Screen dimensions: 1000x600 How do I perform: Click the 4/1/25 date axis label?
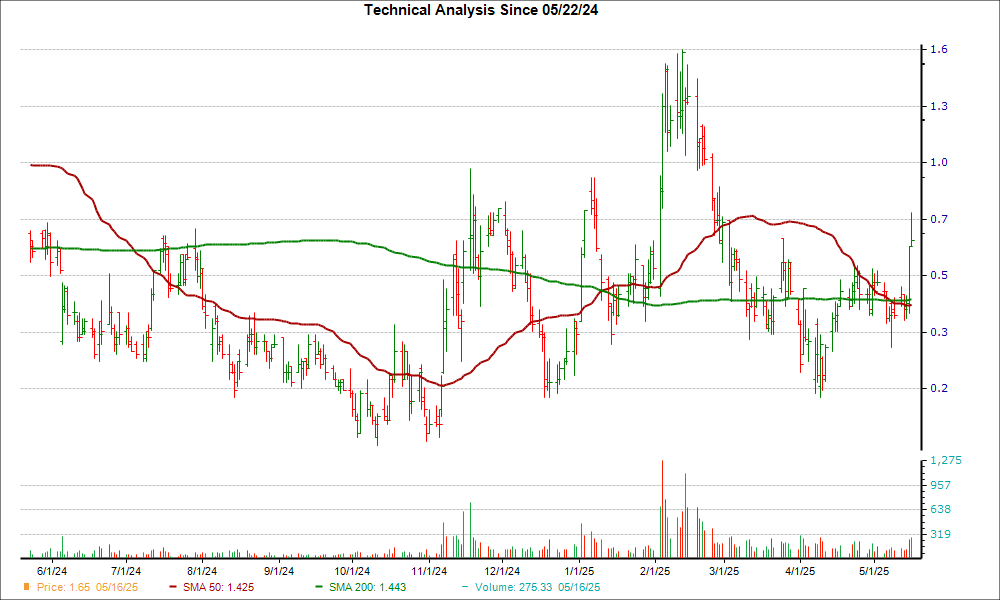click(x=800, y=571)
